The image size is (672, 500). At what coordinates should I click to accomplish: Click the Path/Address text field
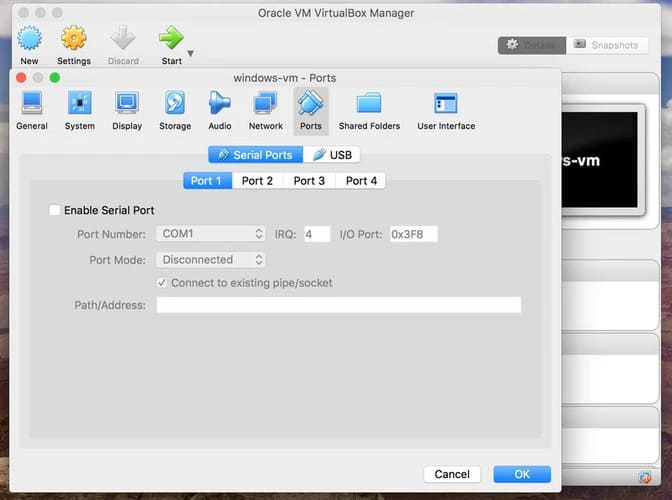click(339, 305)
